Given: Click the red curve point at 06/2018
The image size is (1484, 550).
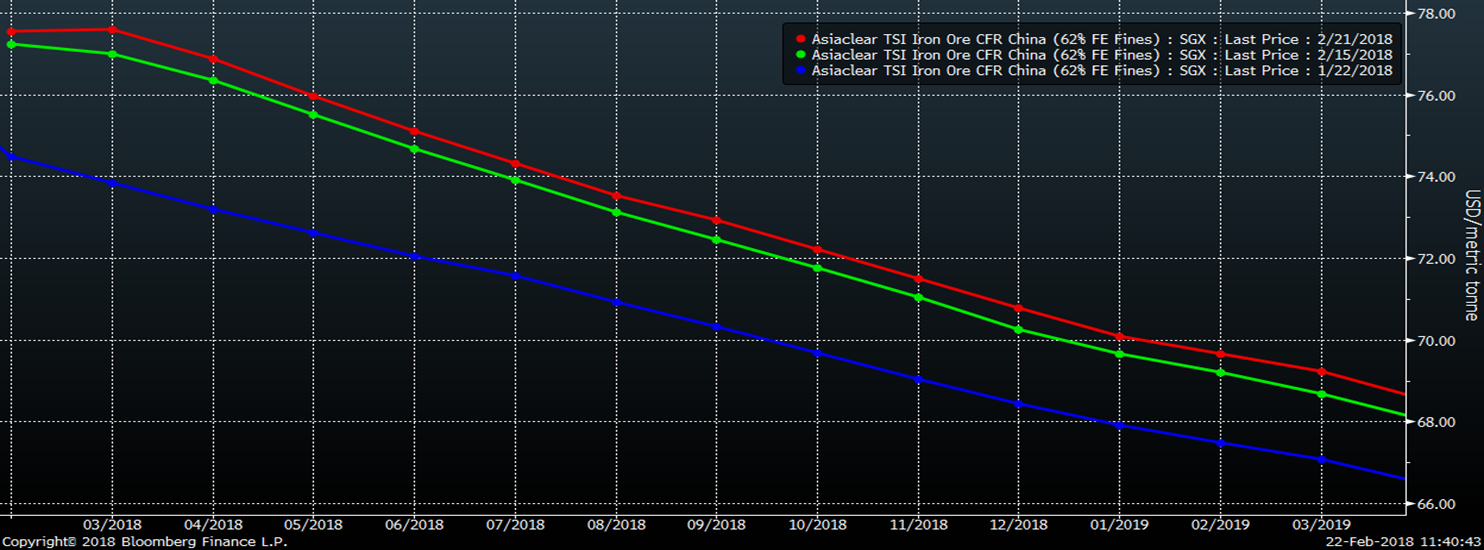Looking at the screenshot, I should point(414,131).
